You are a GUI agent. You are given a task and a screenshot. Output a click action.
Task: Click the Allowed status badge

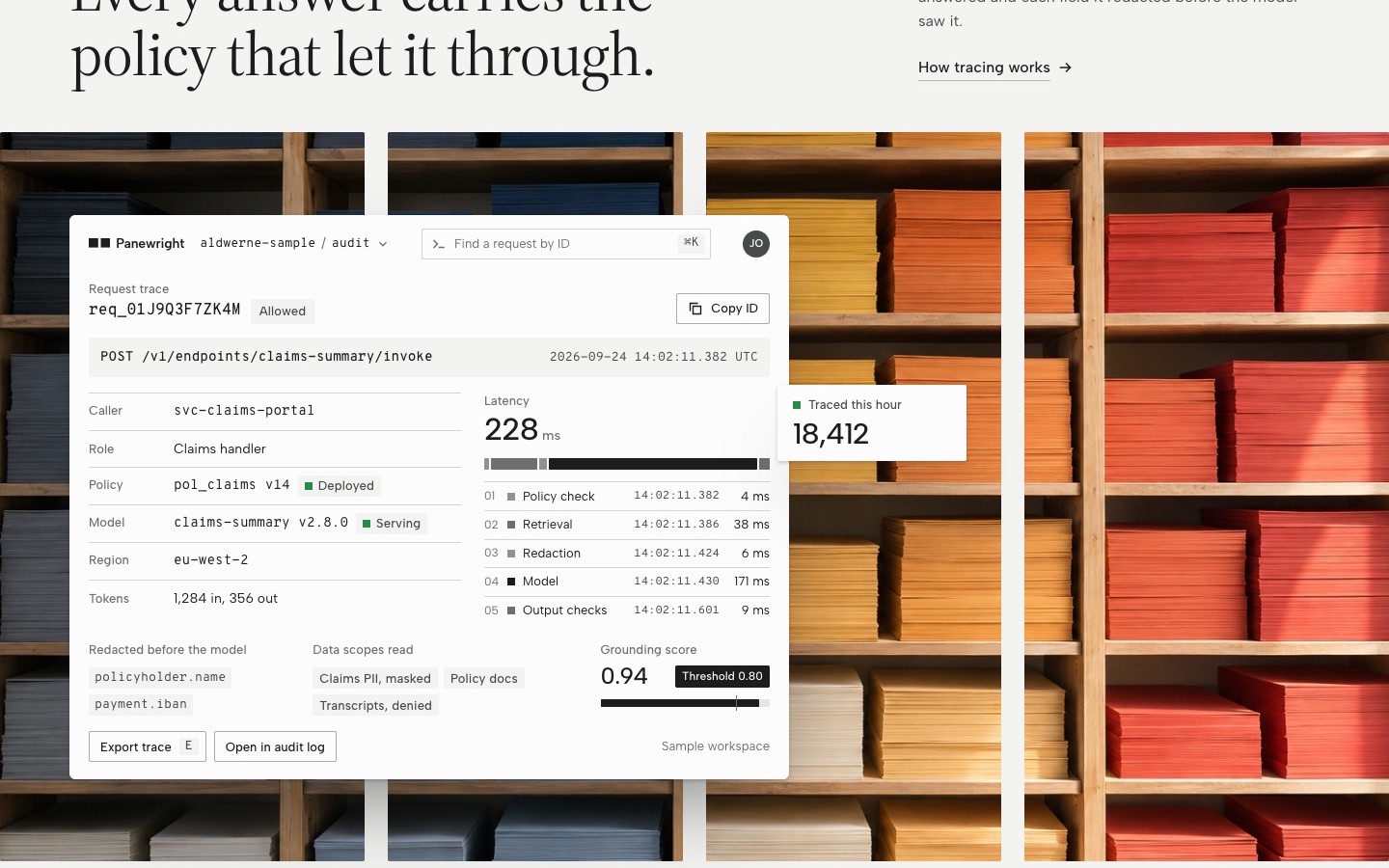[x=283, y=311]
